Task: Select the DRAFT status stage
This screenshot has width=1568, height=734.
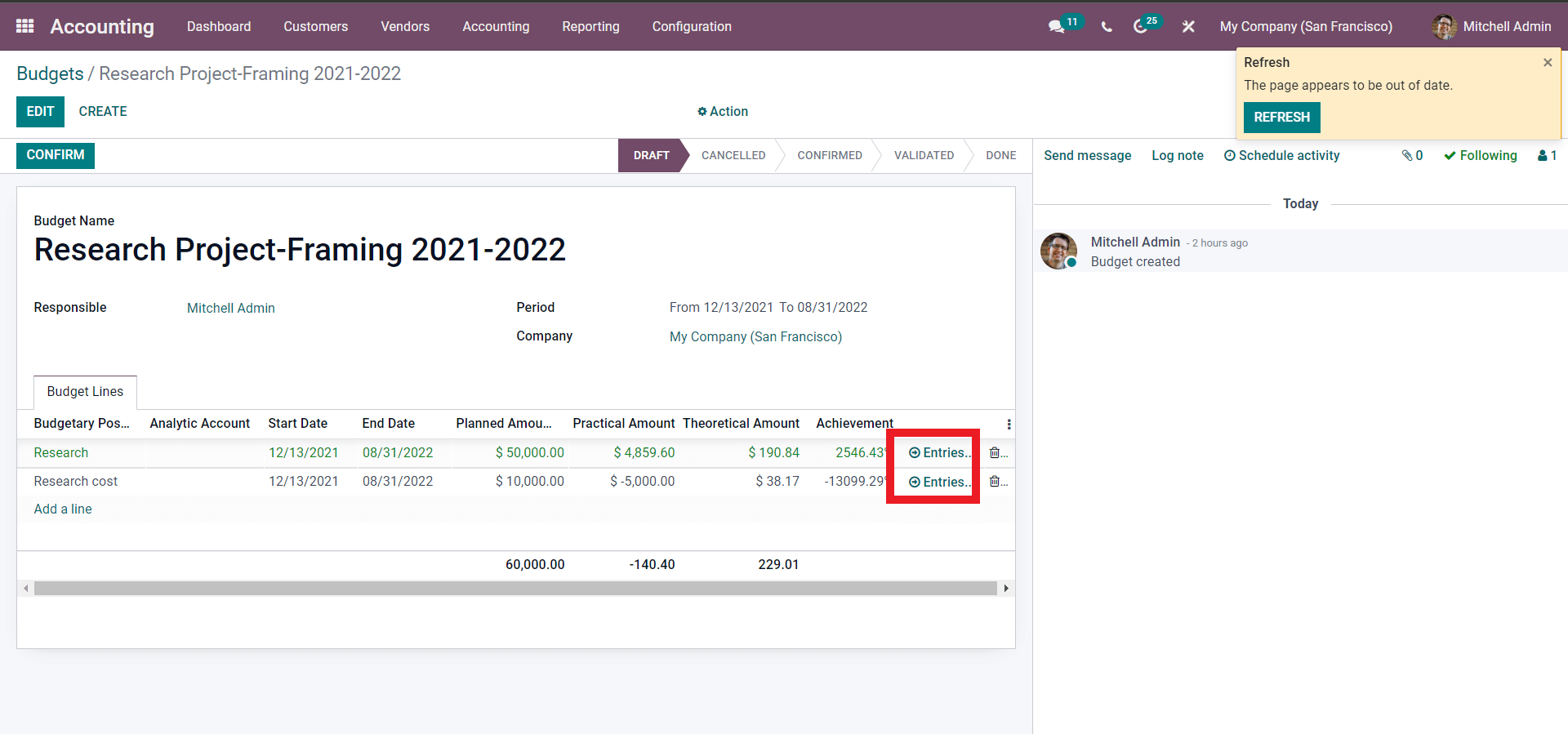Action: pos(651,155)
